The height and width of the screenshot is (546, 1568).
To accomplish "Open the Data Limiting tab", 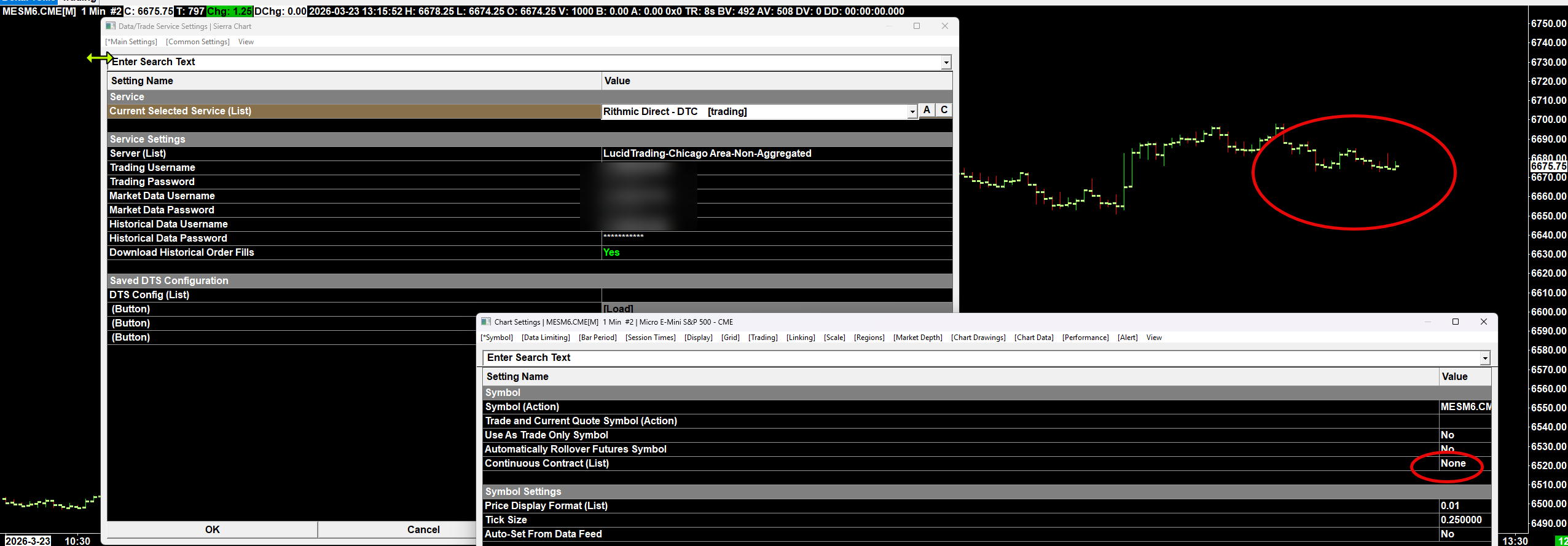I will tap(546, 338).
